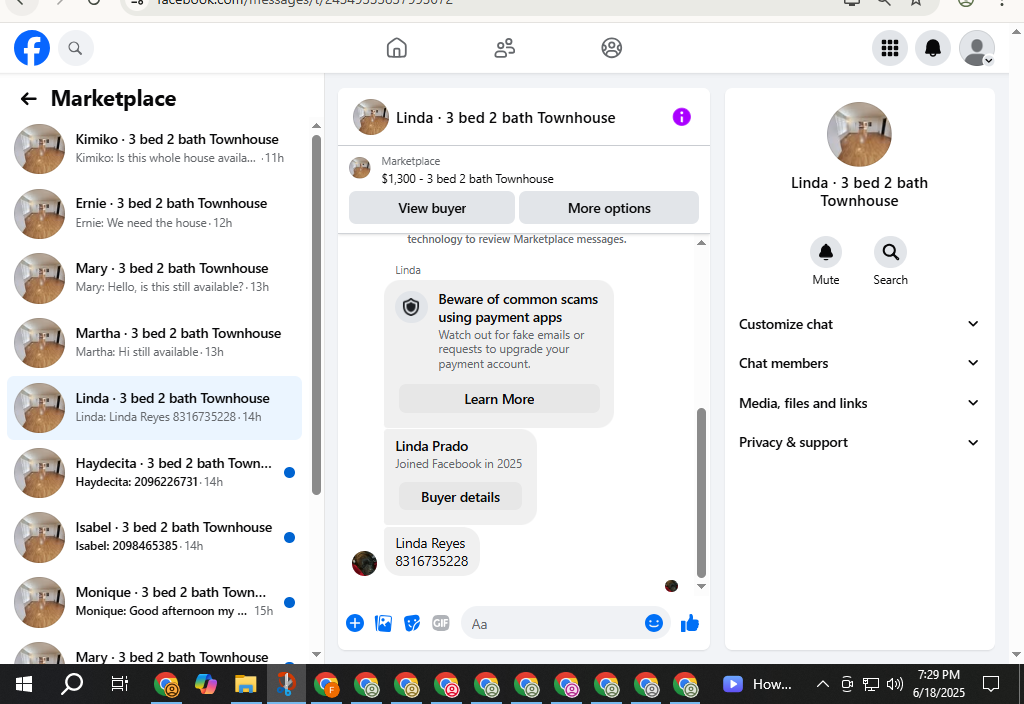Click the 'Linda Reyes 8316735228' message
1024x704 pixels.
pyautogui.click(x=432, y=552)
